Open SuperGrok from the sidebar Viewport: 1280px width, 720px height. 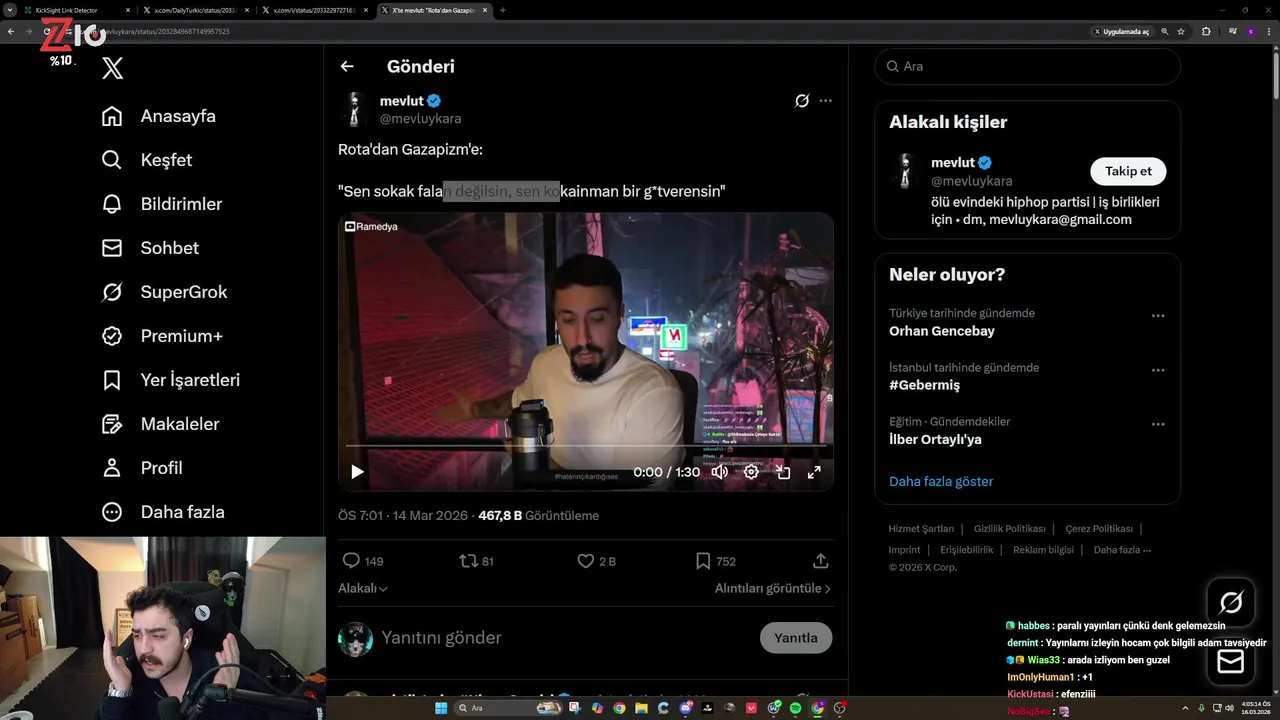(x=165, y=292)
